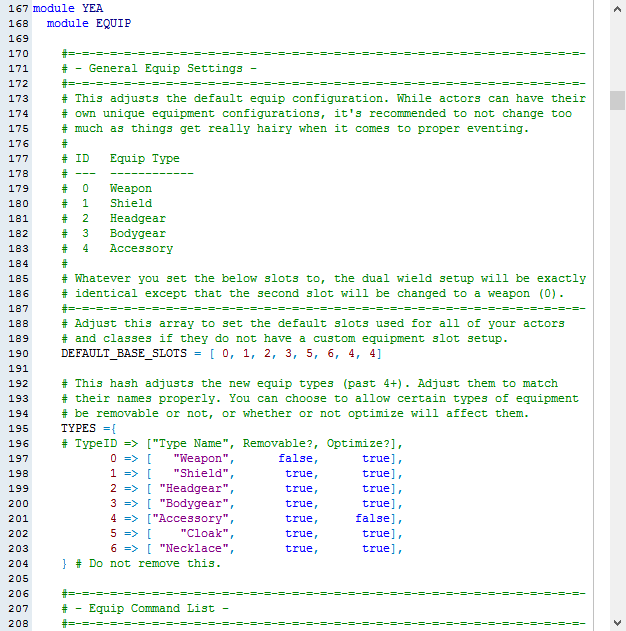This screenshot has width=626, height=631.
Task: Click the "Equip Command List" comment
Action: pyautogui.click(x=145, y=608)
